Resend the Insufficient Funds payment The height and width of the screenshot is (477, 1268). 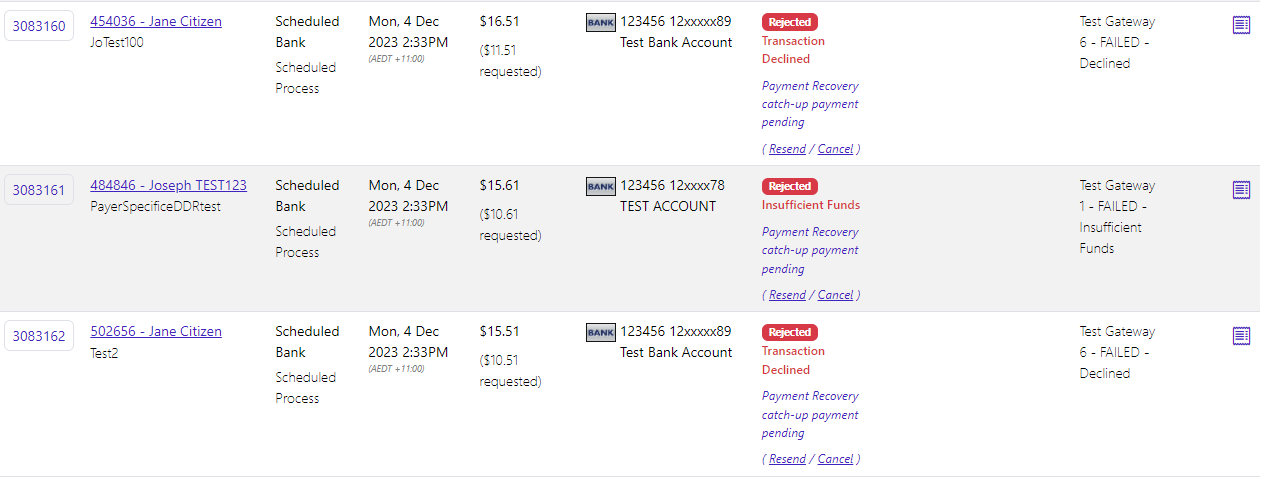(x=787, y=295)
